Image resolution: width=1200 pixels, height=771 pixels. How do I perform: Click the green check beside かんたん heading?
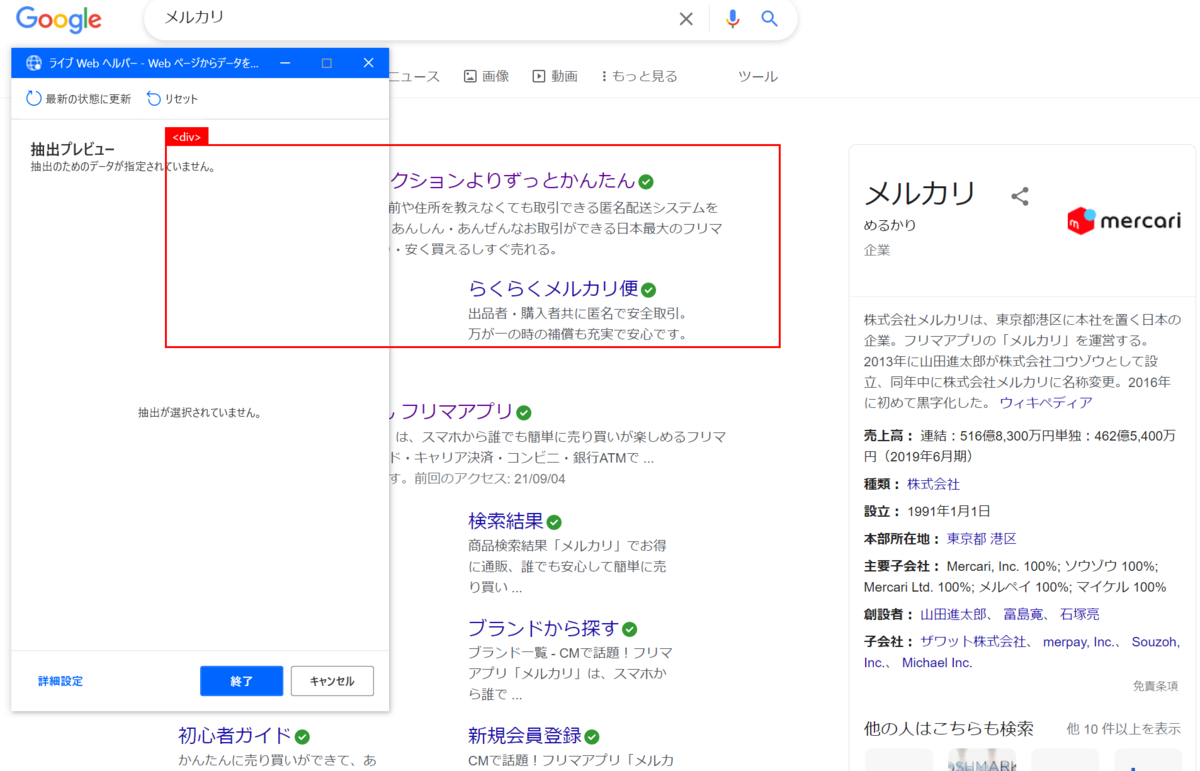tap(646, 182)
